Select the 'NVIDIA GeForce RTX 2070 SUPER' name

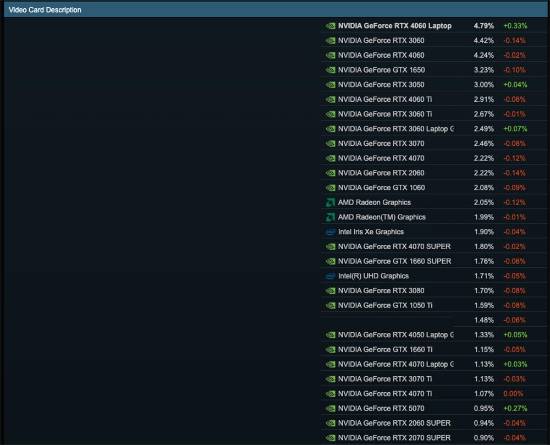click(x=394, y=438)
